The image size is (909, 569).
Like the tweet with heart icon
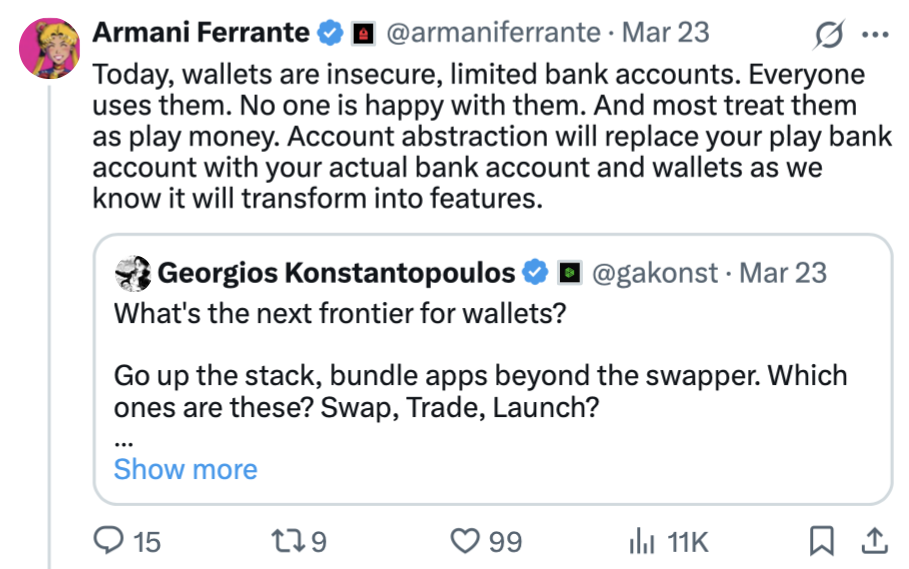click(x=464, y=541)
